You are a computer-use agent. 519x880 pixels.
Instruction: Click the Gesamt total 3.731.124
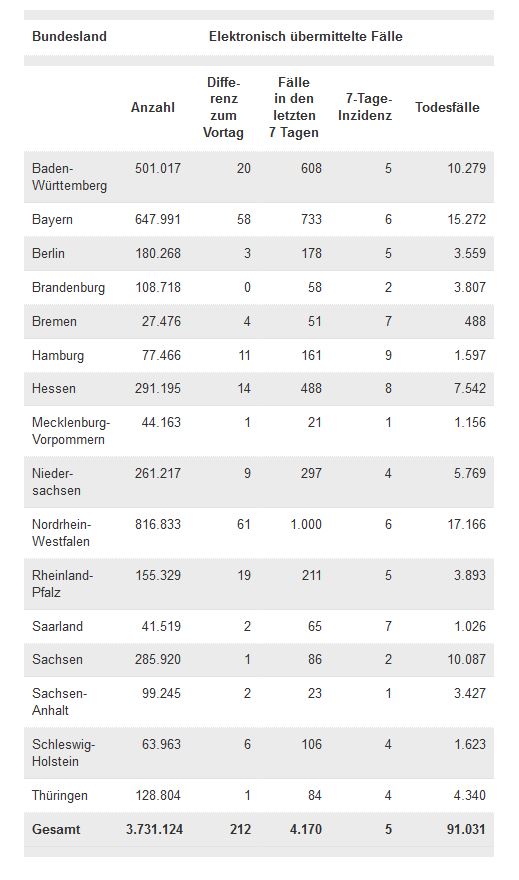[x=154, y=829]
